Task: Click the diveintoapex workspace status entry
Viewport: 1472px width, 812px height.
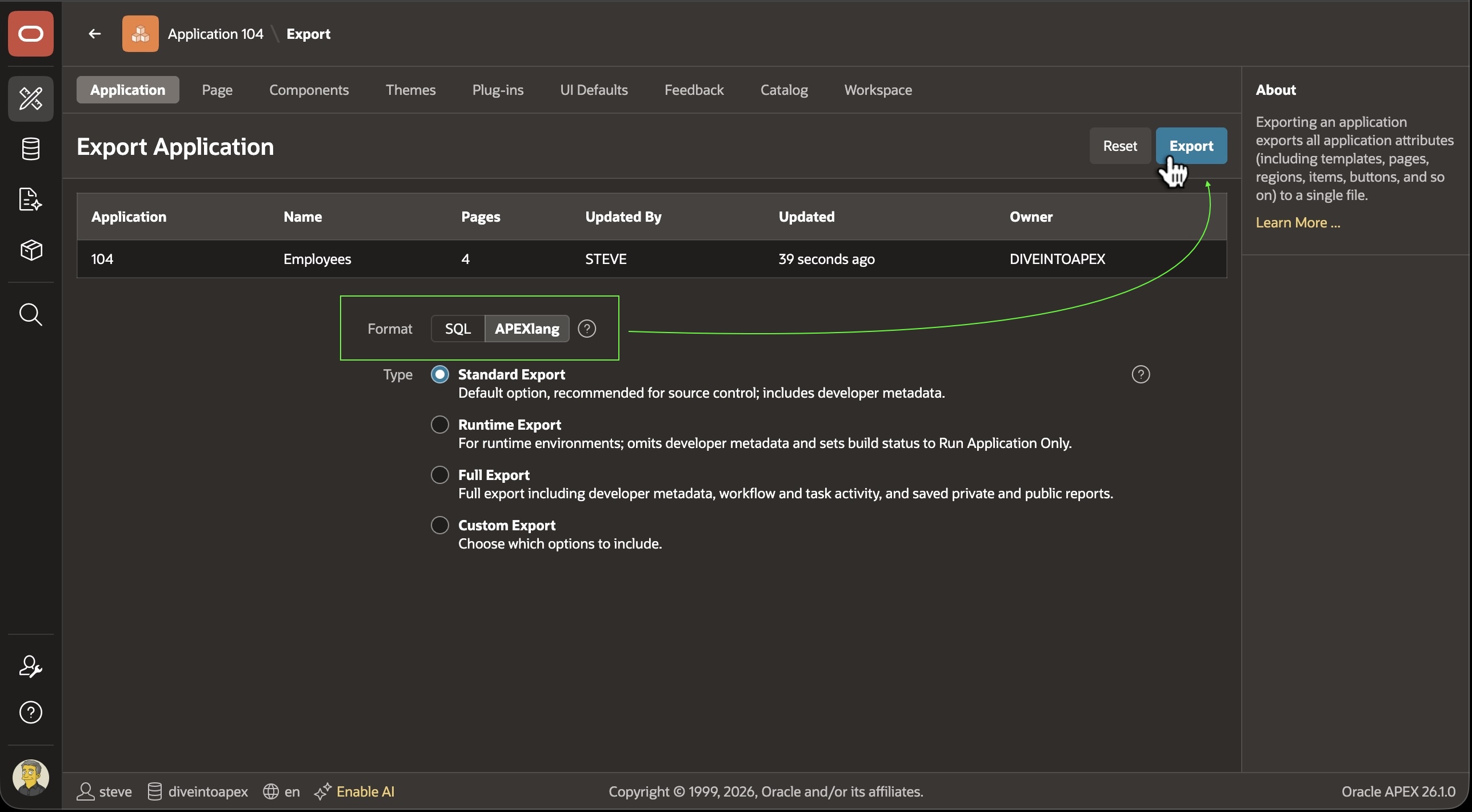Action: tap(198, 791)
